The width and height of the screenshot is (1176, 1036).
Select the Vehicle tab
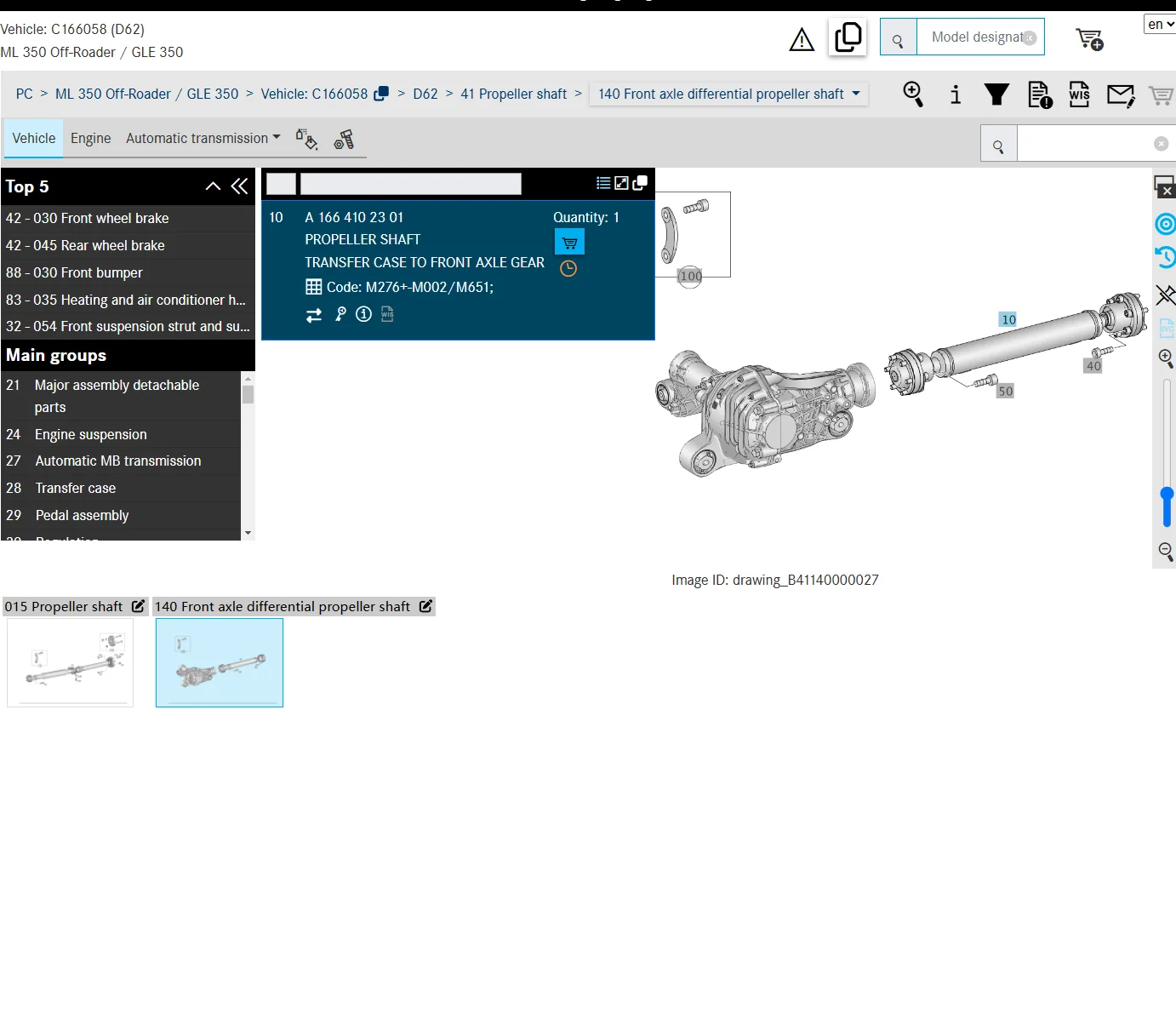coord(34,138)
